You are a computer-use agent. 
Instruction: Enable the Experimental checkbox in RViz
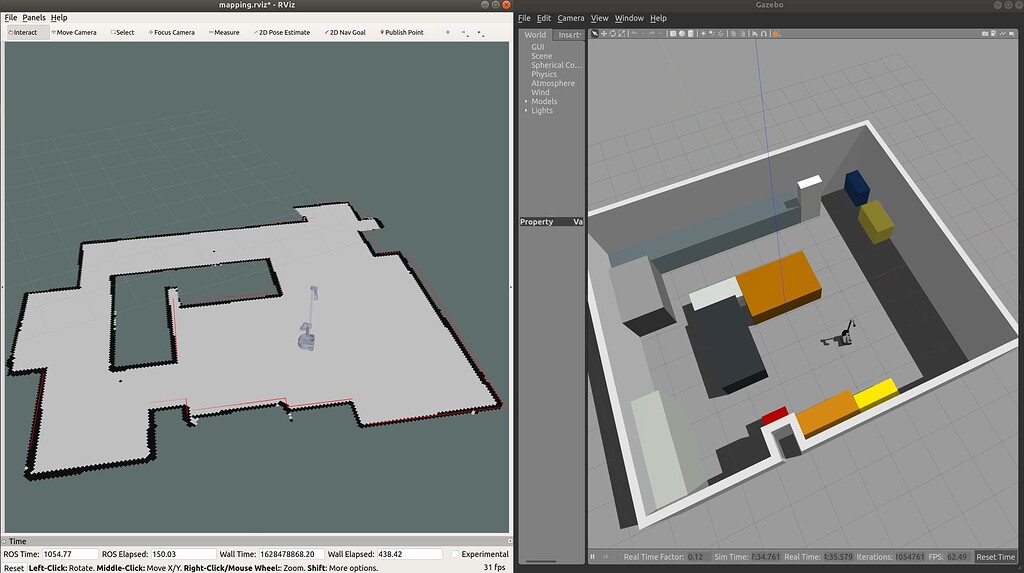coord(456,554)
